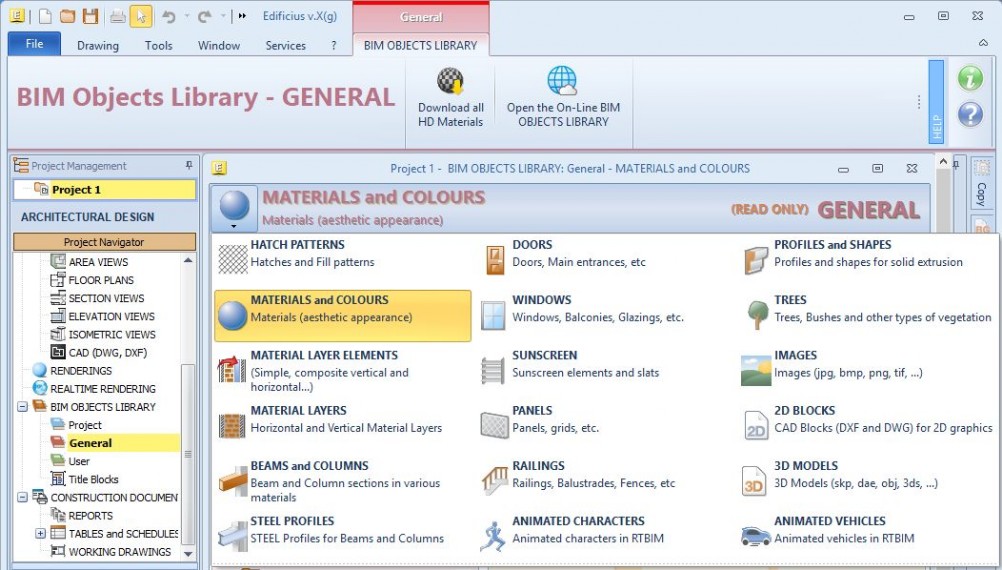
Task: Collapse the ribbon with the chevron
Action: pos(983,43)
